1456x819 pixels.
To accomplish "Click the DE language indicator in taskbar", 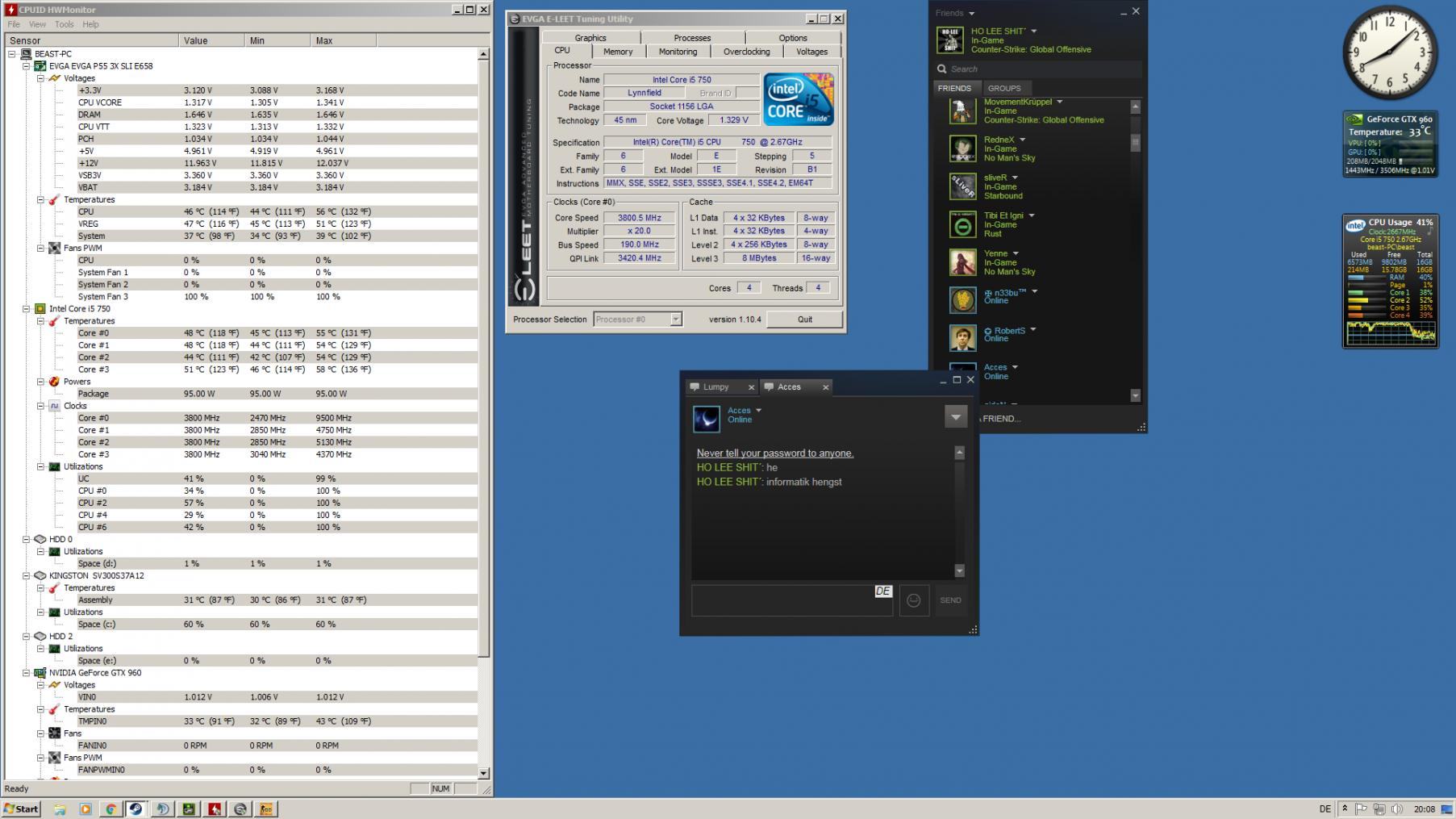I will [x=1325, y=809].
